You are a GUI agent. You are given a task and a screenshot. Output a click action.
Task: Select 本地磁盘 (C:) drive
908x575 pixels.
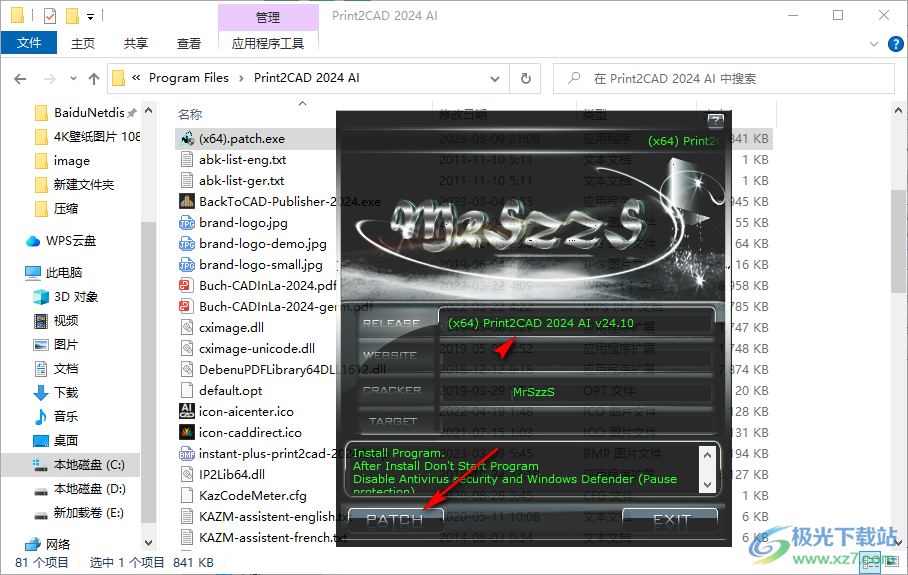pos(79,464)
